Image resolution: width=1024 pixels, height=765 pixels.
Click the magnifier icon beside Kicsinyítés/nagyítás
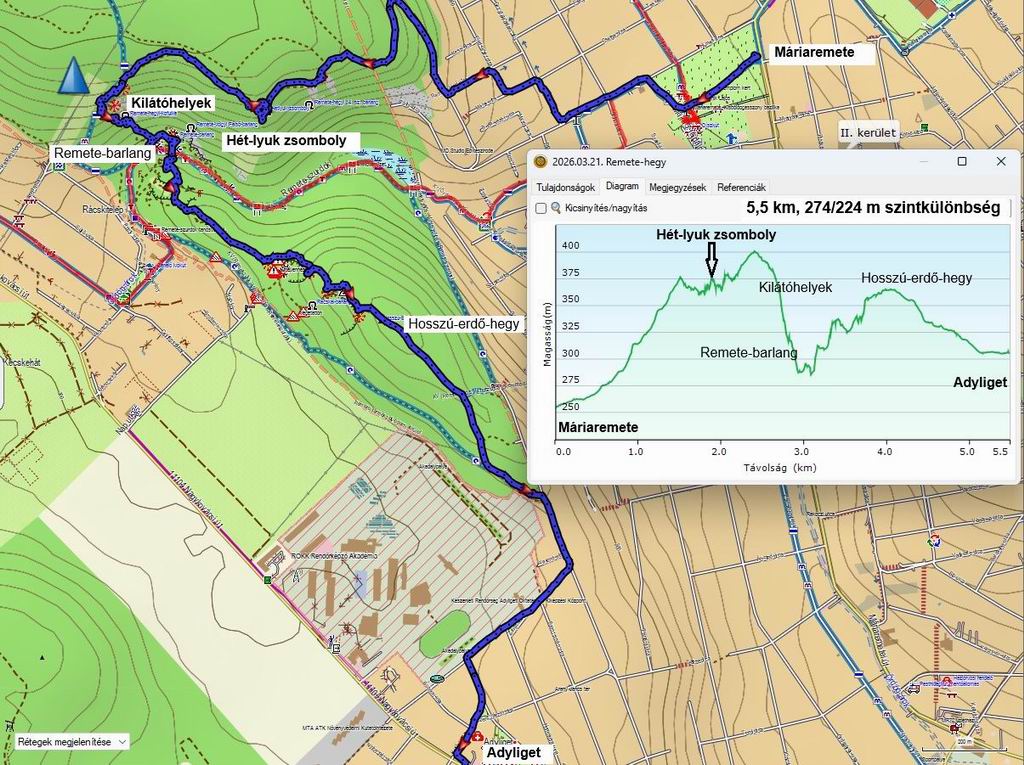click(556, 208)
